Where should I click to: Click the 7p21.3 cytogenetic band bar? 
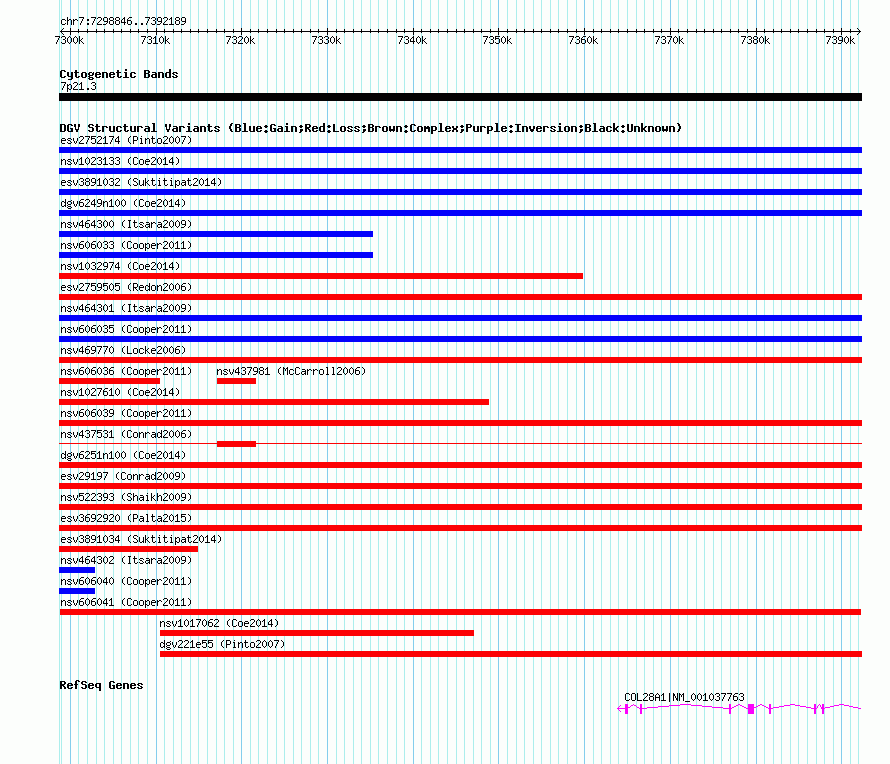click(460, 97)
